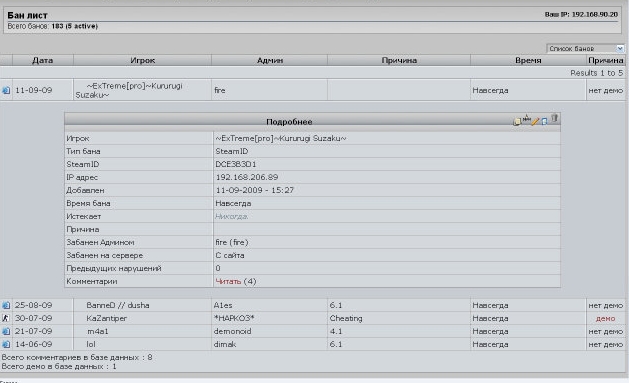Viewport: 629px width, 383px height.
Task: Click the rightmost Причина column header
Action: 606,60
